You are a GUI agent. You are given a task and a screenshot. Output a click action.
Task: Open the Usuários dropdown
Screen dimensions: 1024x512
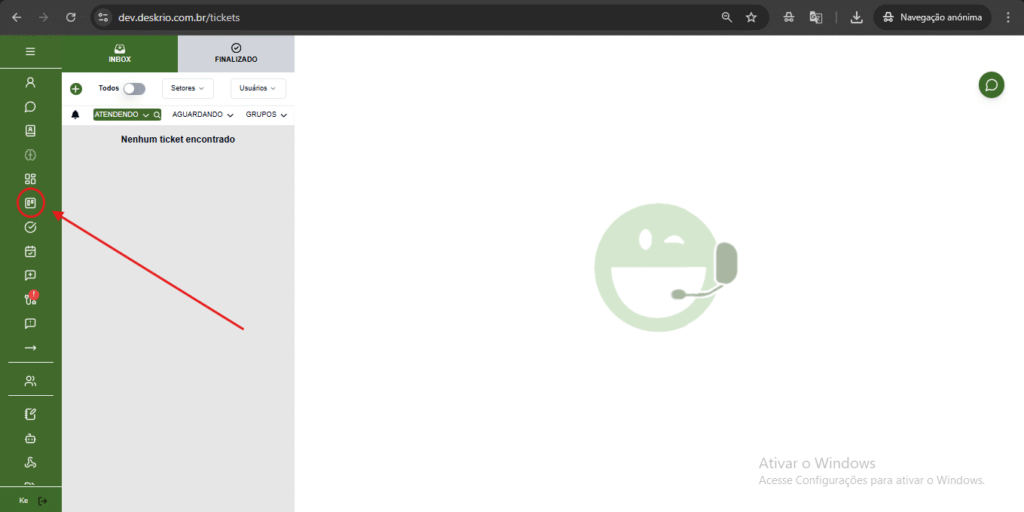coord(258,89)
